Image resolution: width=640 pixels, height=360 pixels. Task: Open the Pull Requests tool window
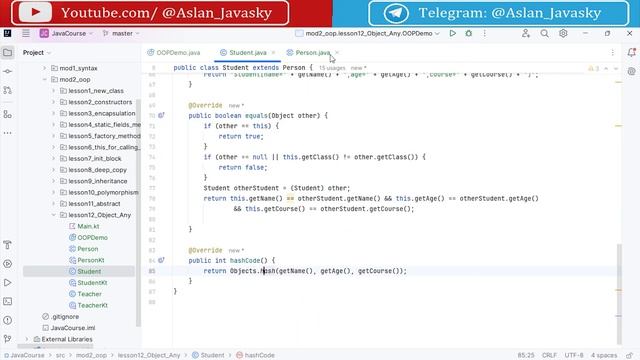[x=7, y=90]
